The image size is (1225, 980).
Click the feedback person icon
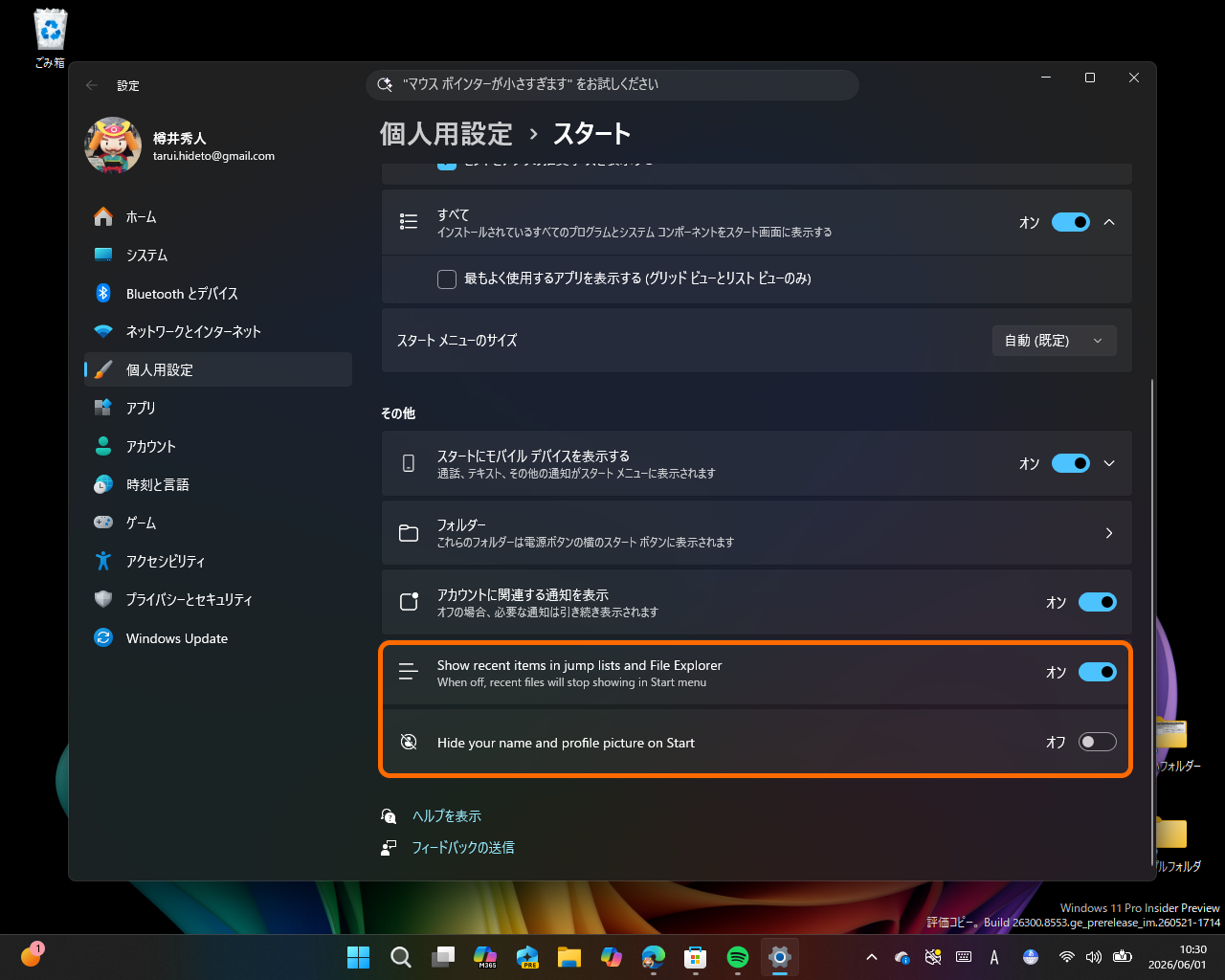pyautogui.click(x=389, y=847)
